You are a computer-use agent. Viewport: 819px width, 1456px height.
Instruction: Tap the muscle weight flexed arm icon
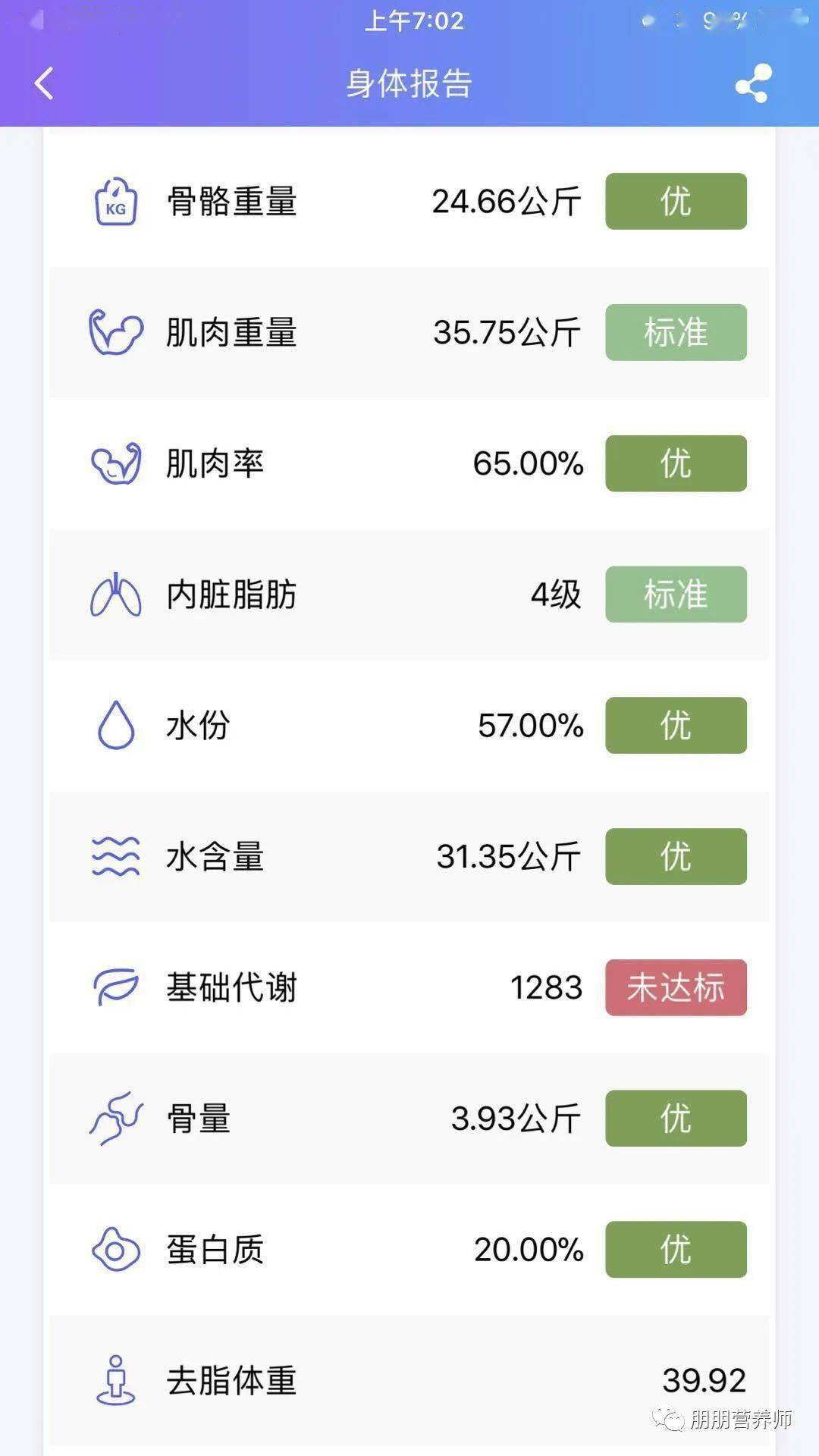click(x=116, y=332)
